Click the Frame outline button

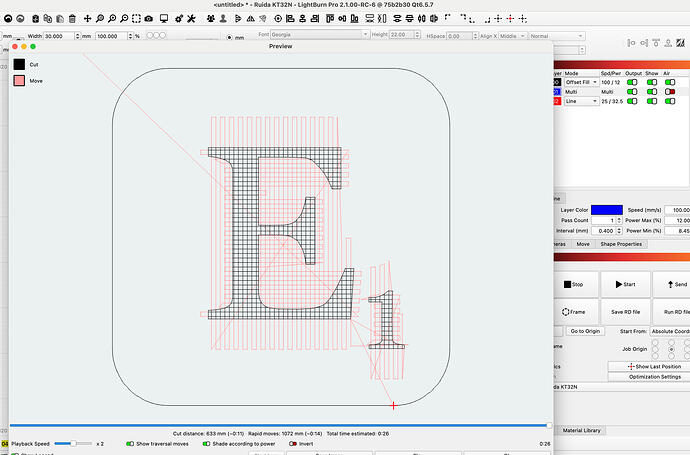click(574, 311)
